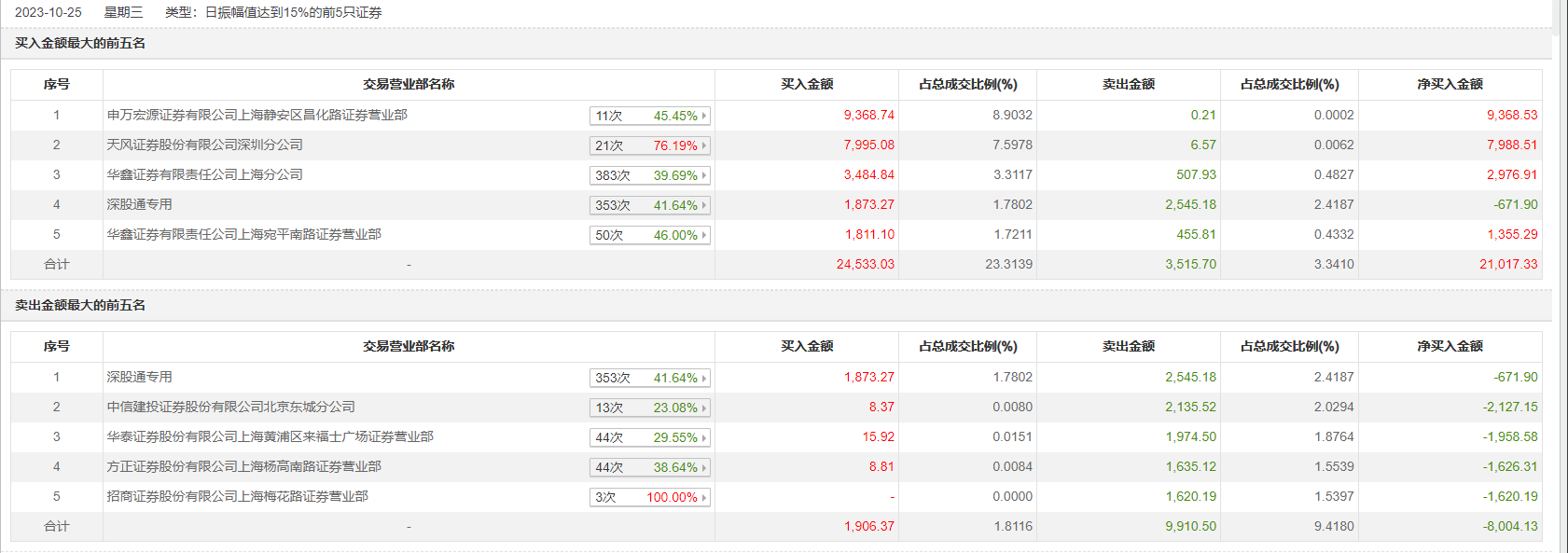
Task: Click 华泰证券上海黄浦区来福士广场营业部 link
Action: click(270, 436)
